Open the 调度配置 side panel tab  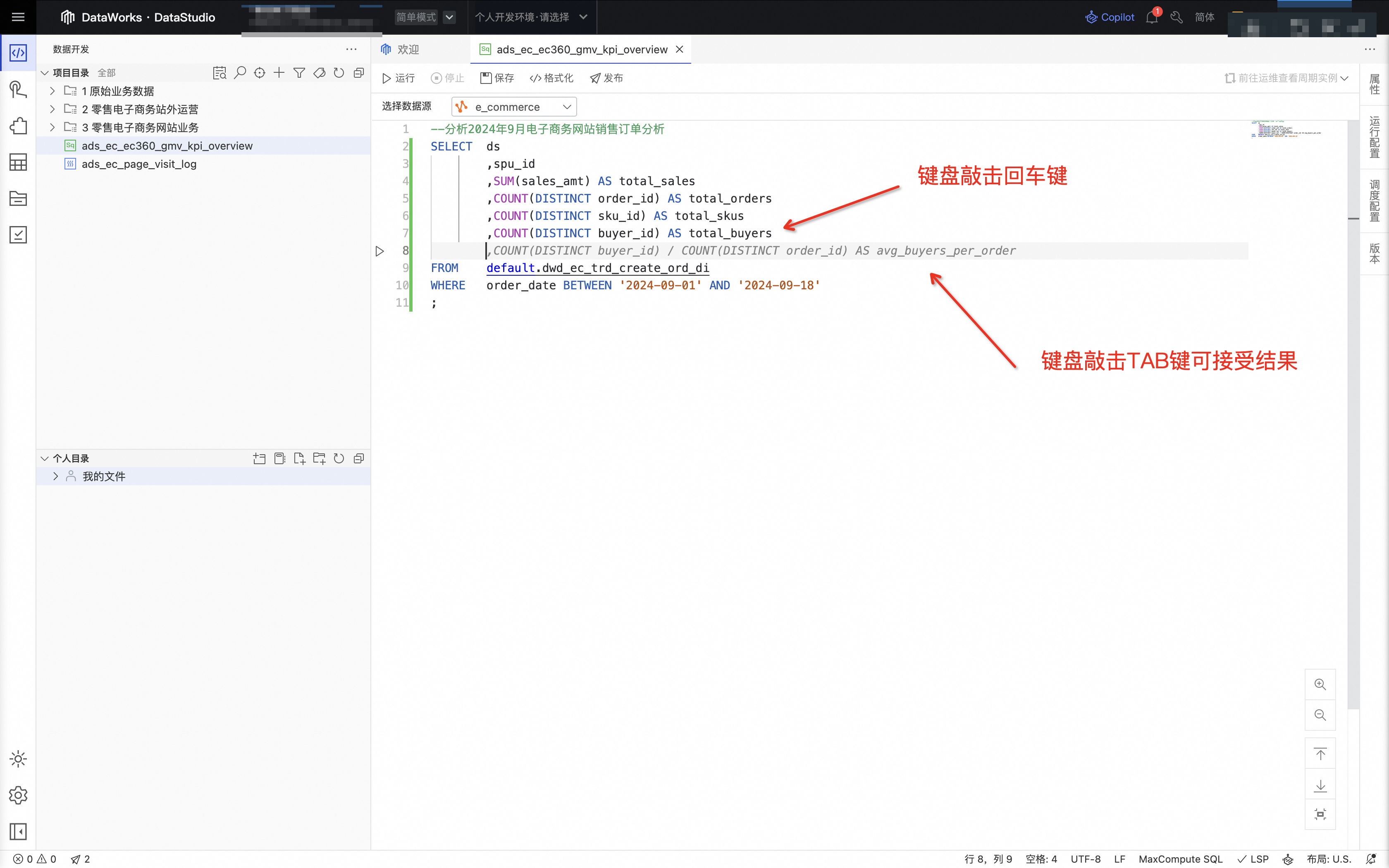pyautogui.click(x=1374, y=200)
